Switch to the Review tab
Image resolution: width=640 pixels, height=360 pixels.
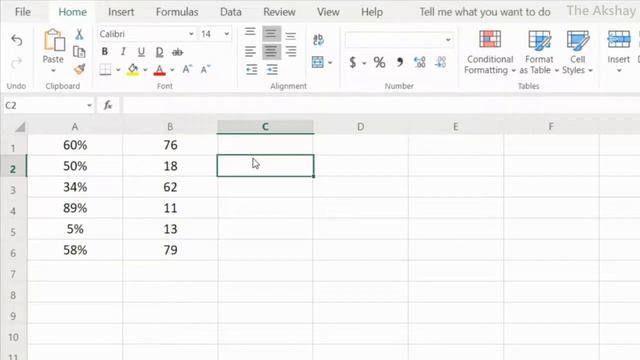(279, 12)
